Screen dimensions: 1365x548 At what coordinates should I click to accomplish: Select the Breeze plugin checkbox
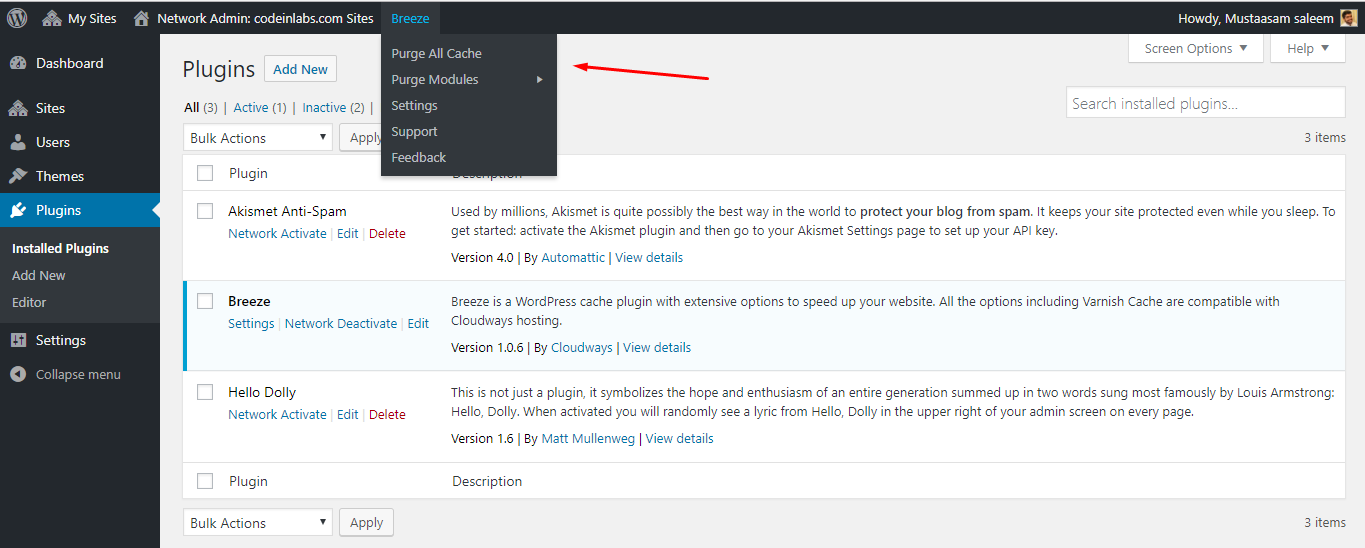[205, 301]
